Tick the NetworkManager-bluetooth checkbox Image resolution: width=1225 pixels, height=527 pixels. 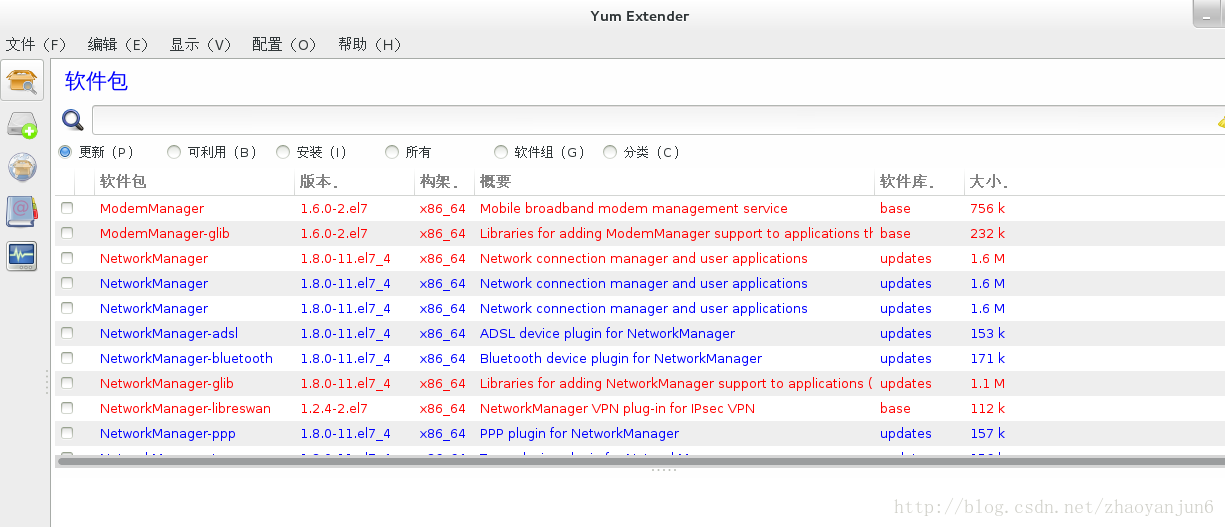67,358
